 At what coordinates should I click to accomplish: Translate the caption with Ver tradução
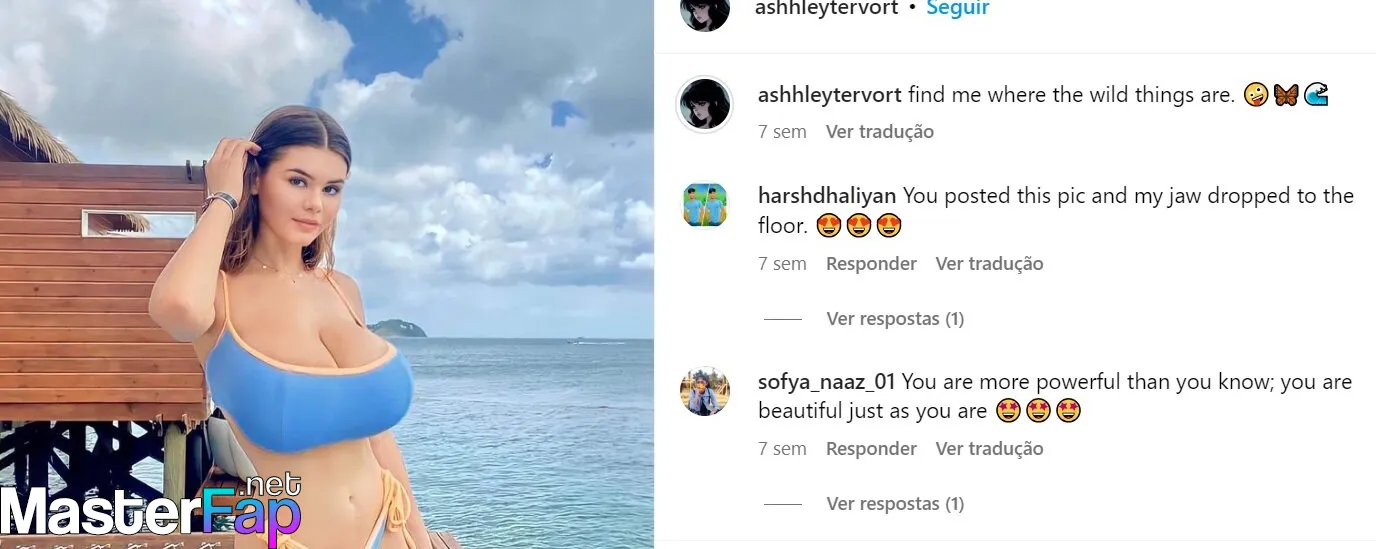(880, 132)
